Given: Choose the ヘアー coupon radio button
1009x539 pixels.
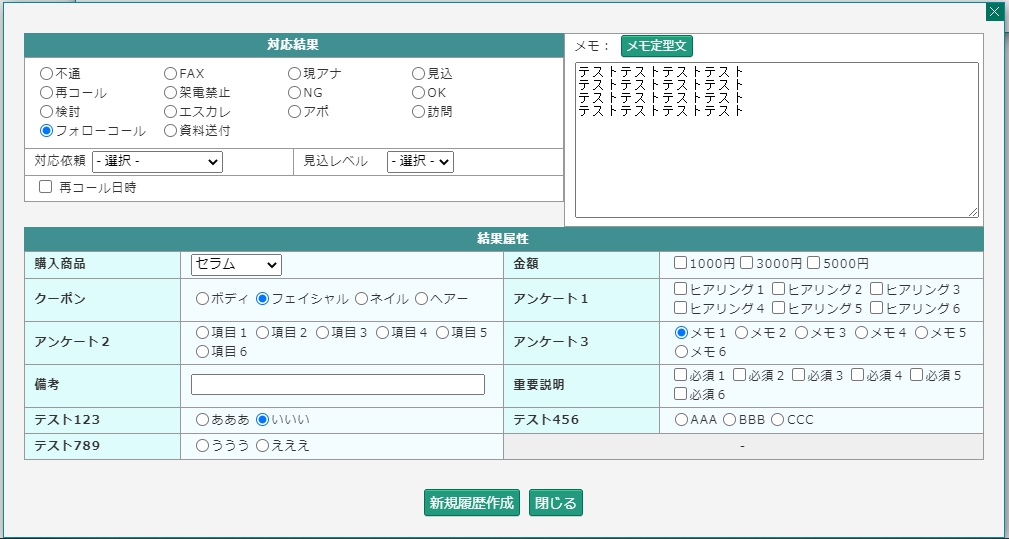Looking at the screenshot, I should [x=421, y=298].
